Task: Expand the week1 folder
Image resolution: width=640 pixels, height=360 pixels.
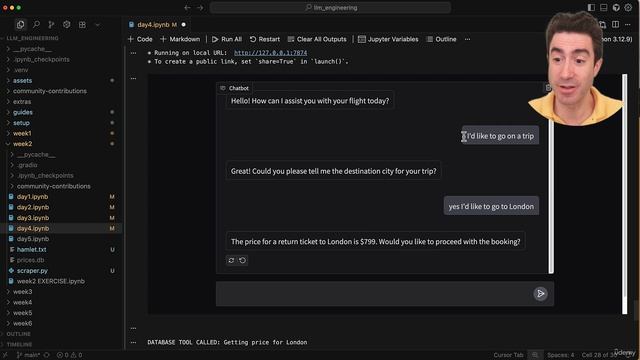Action: pyautogui.click(x=22, y=133)
